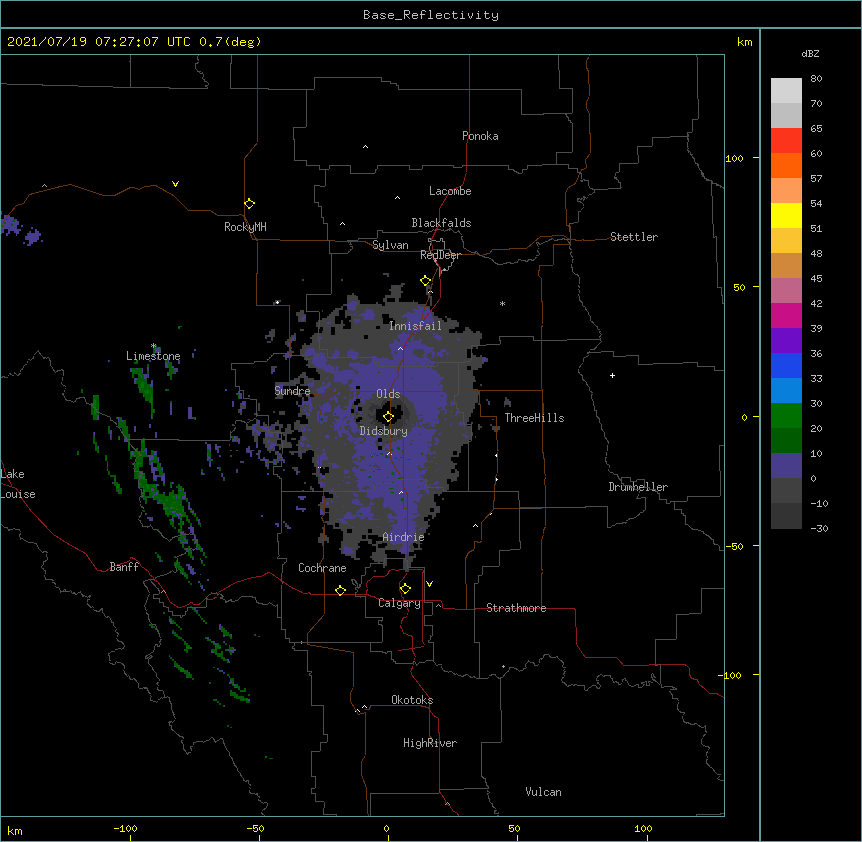
Task: Click the white asterisk marker east of Innisfail
Action: tap(502, 303)
